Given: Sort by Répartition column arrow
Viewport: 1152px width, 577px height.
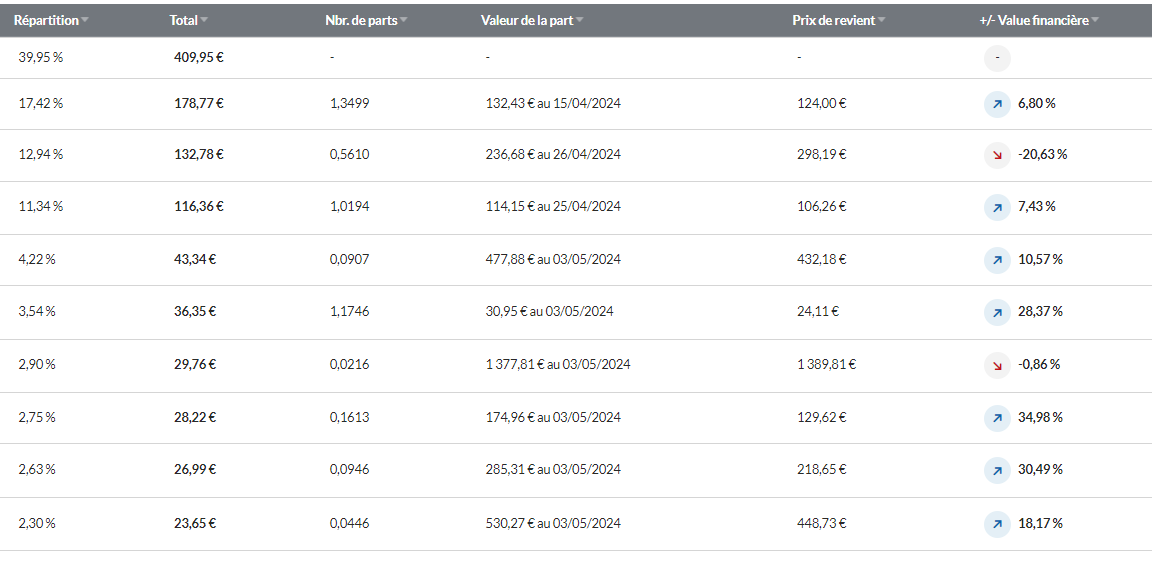Looking at the screenshot, I should tap(84, 21).
